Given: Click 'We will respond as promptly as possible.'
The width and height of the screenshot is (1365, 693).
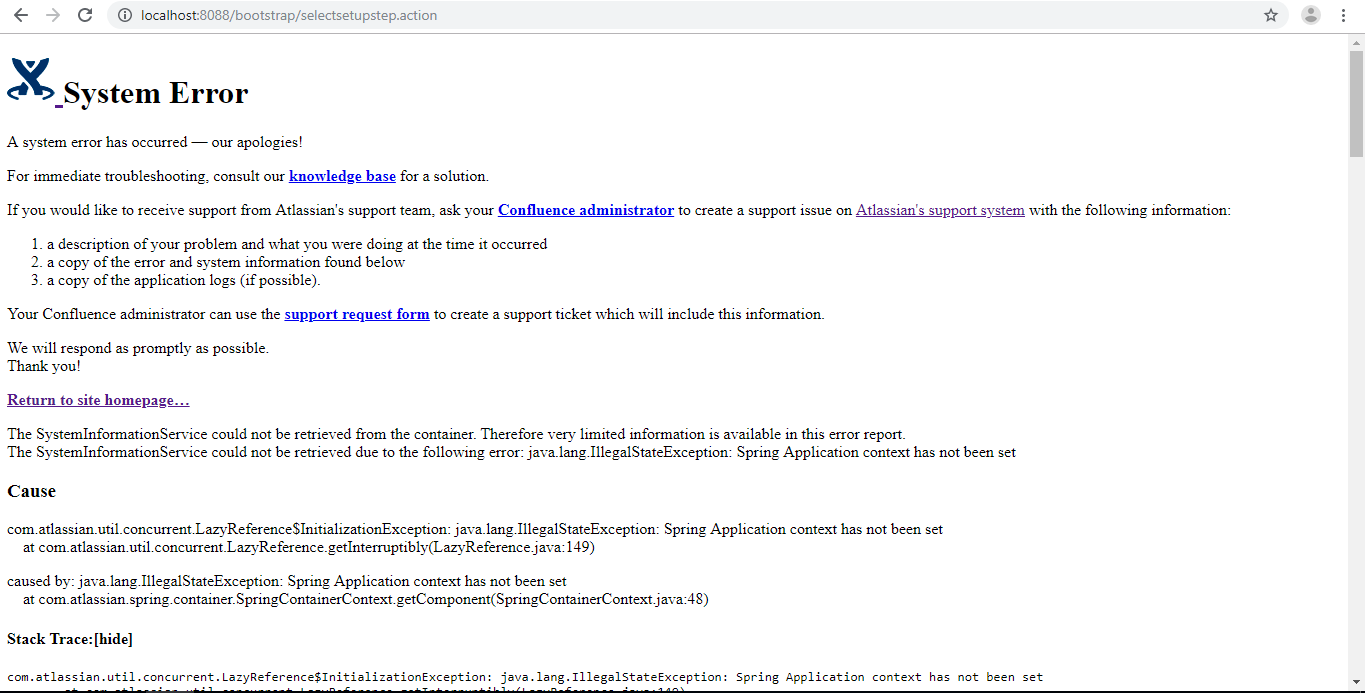Looking at the screenshot, I should tap(138, 348).
